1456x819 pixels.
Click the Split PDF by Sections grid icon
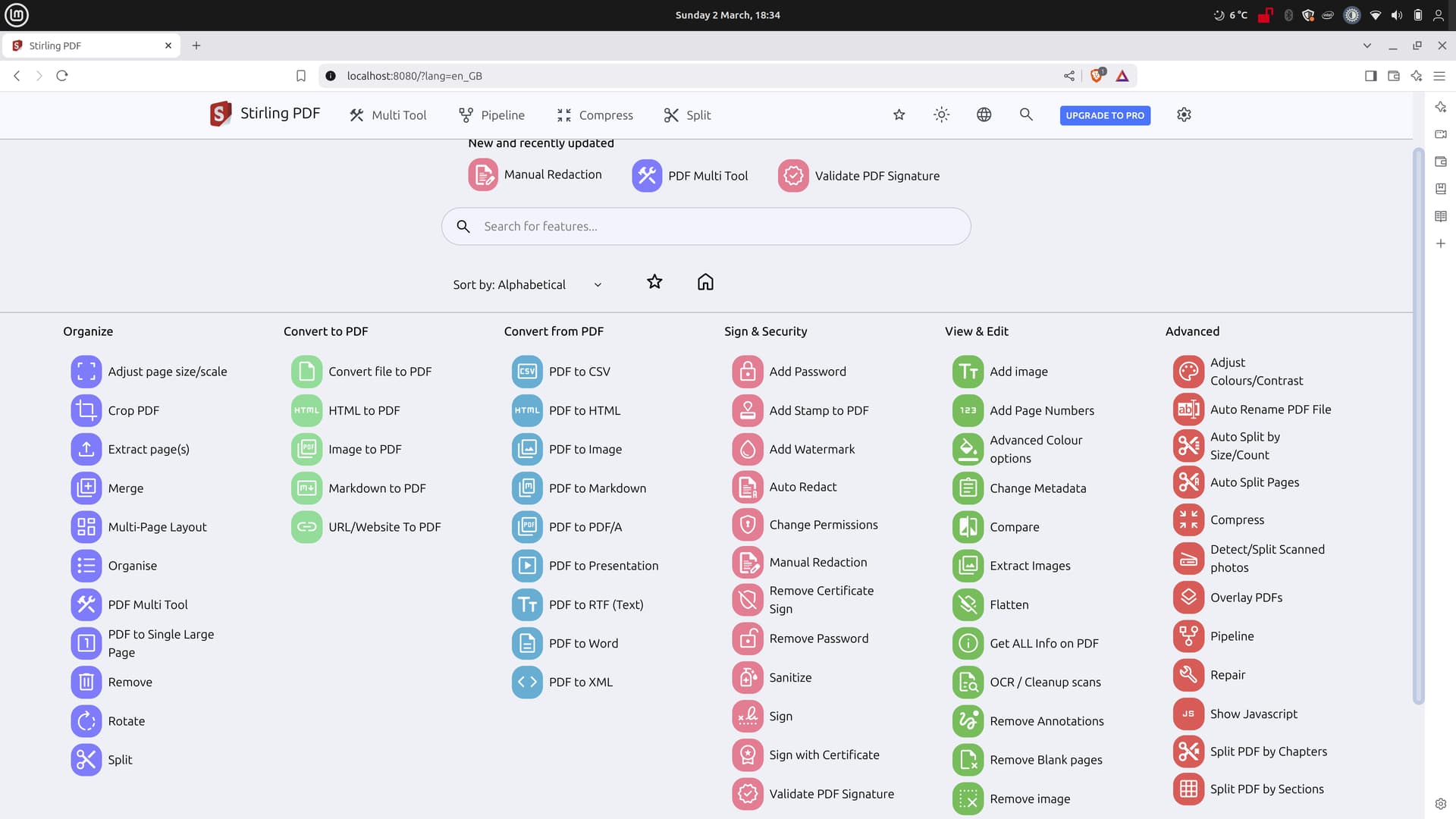(1188, 789)
